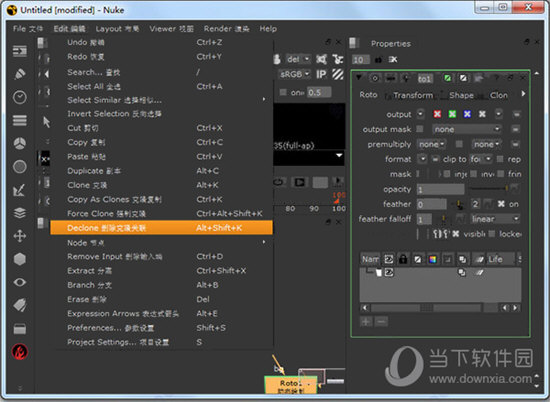Click the remove layer minus button

coord(381,321)
